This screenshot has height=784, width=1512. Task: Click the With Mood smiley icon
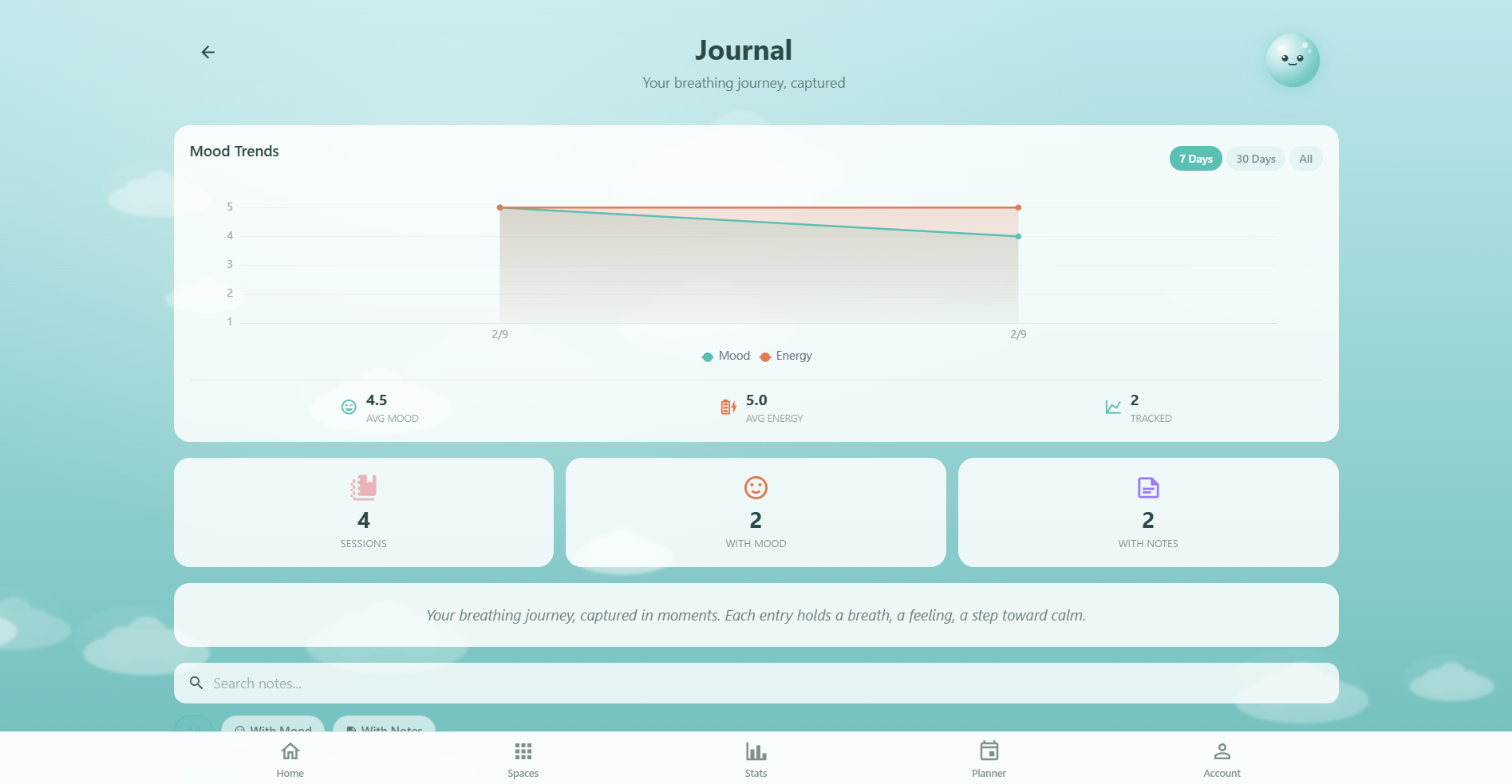pyautogui.click(x=755, y=487)
